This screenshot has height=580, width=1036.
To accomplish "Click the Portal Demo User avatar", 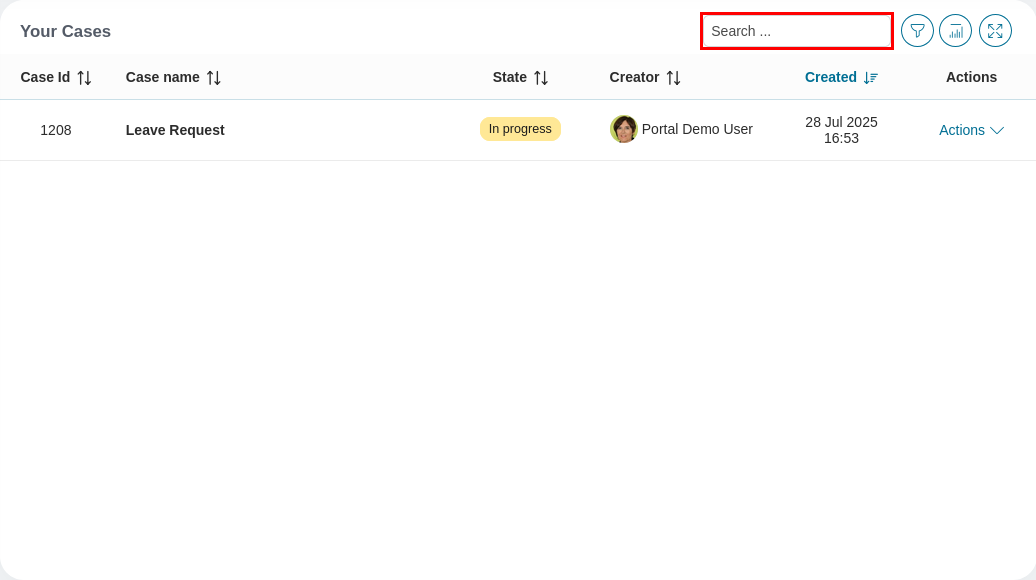I will pos(623,129).
